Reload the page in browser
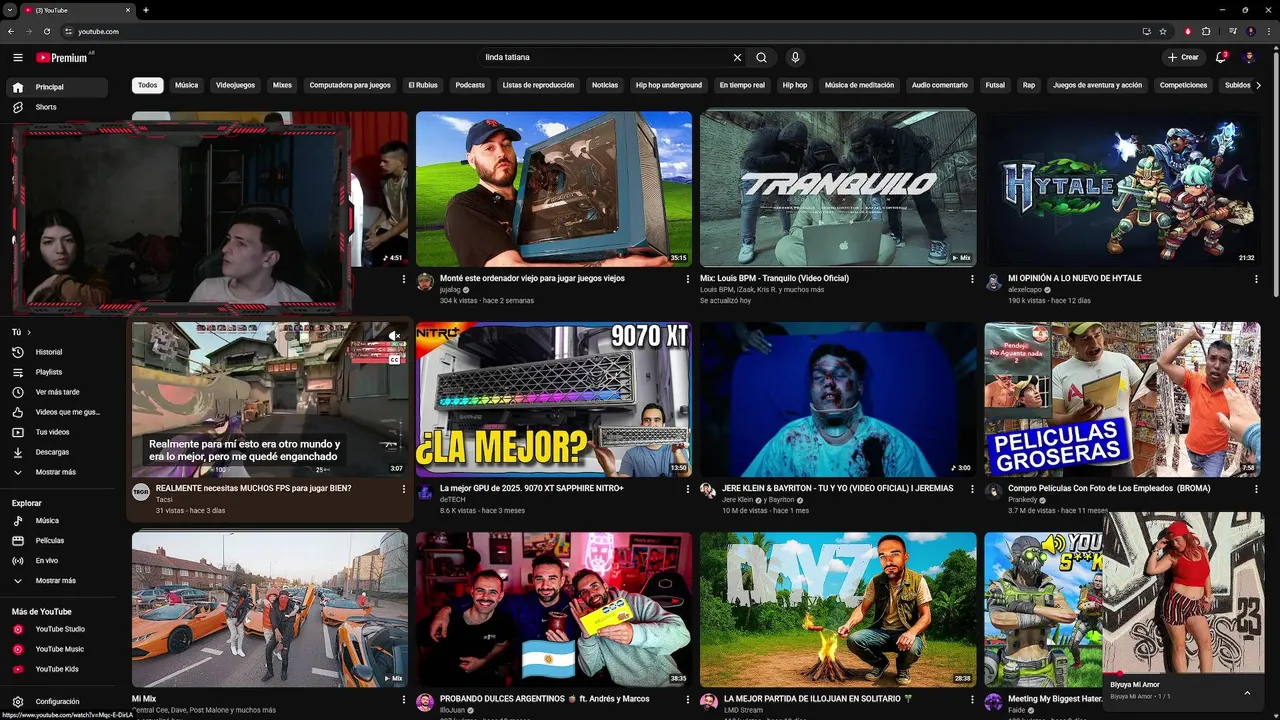The width and height of the screenshot is (1280, 720). [47, 31]
